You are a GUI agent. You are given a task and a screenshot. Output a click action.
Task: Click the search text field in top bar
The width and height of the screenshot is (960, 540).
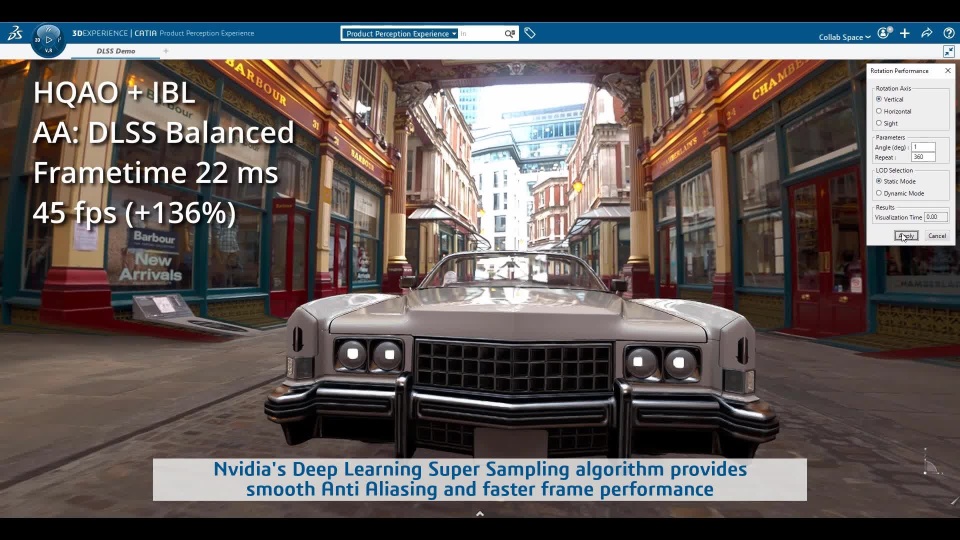pos(481,34)
